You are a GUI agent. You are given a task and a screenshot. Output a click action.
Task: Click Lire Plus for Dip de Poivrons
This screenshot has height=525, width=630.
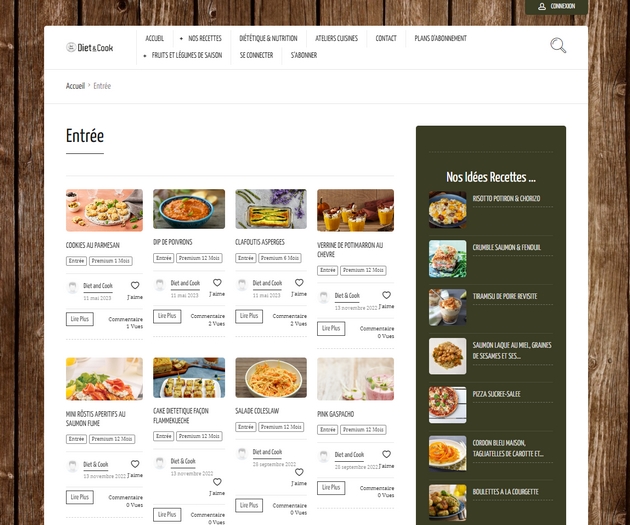(x=167, y=316)
